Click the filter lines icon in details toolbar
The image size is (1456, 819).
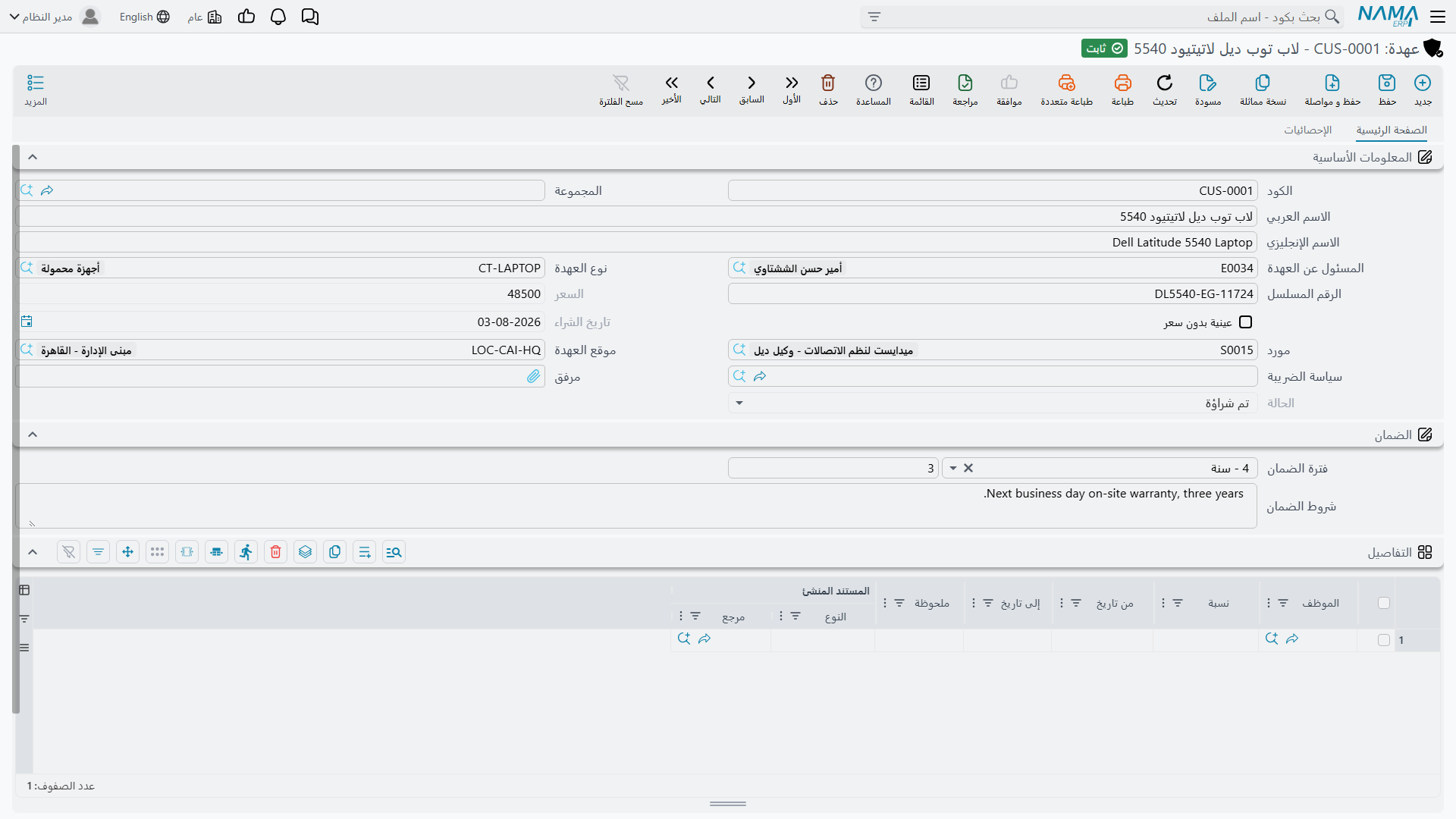99,552
